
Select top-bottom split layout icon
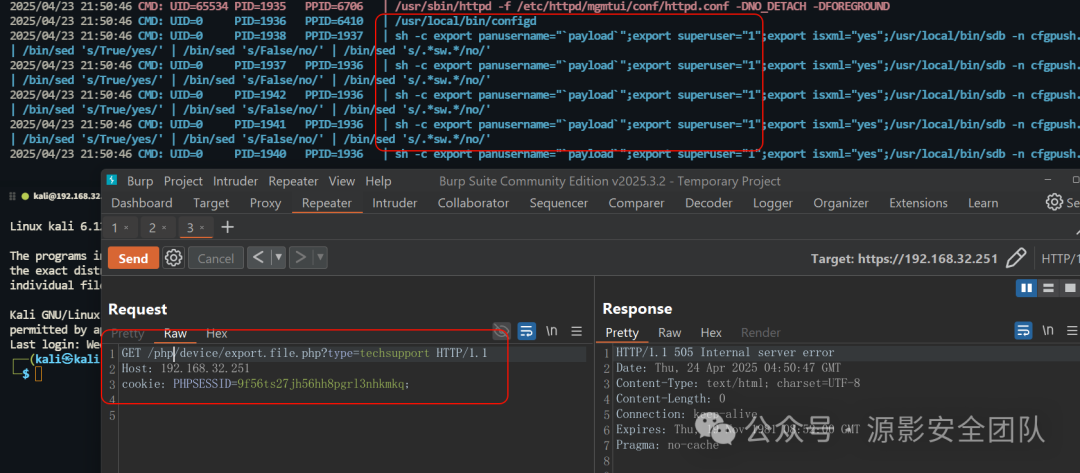pos(1048,288)
